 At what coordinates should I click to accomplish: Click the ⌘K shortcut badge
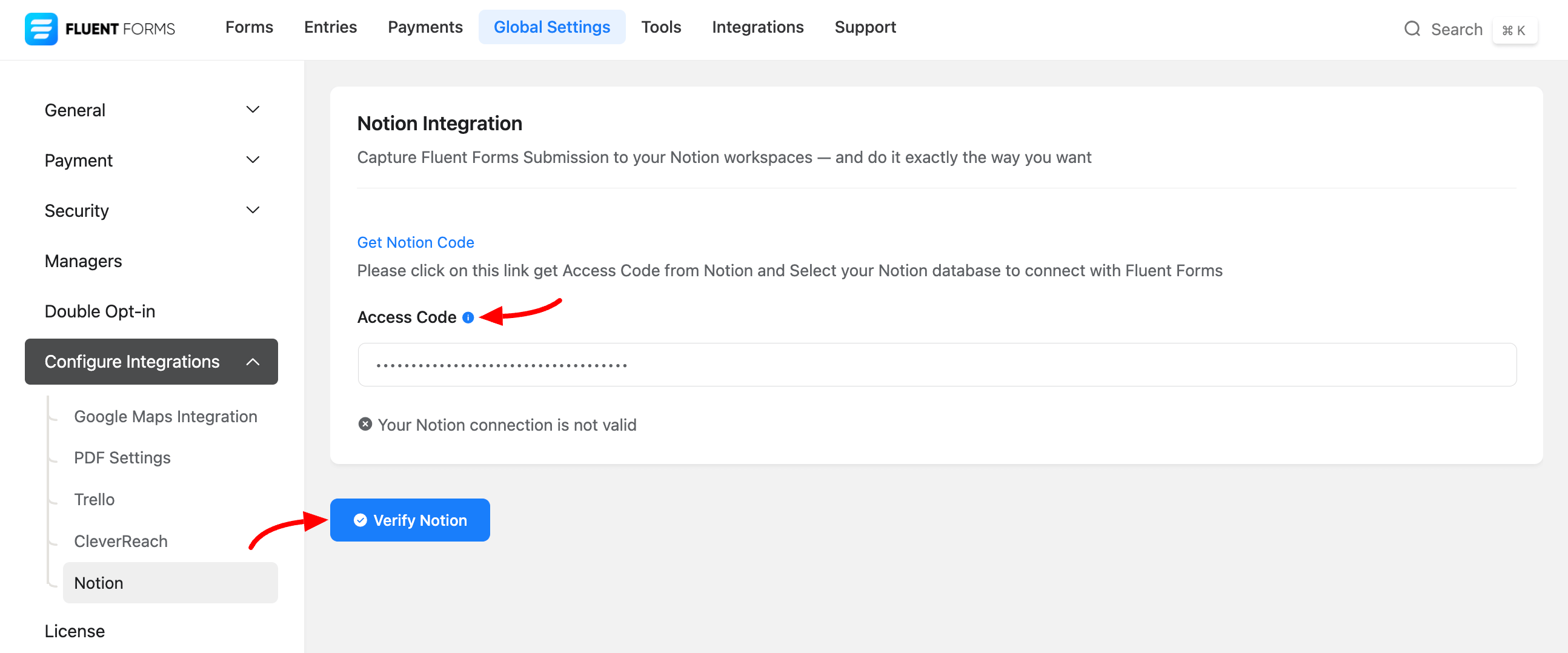(1514, 30)
